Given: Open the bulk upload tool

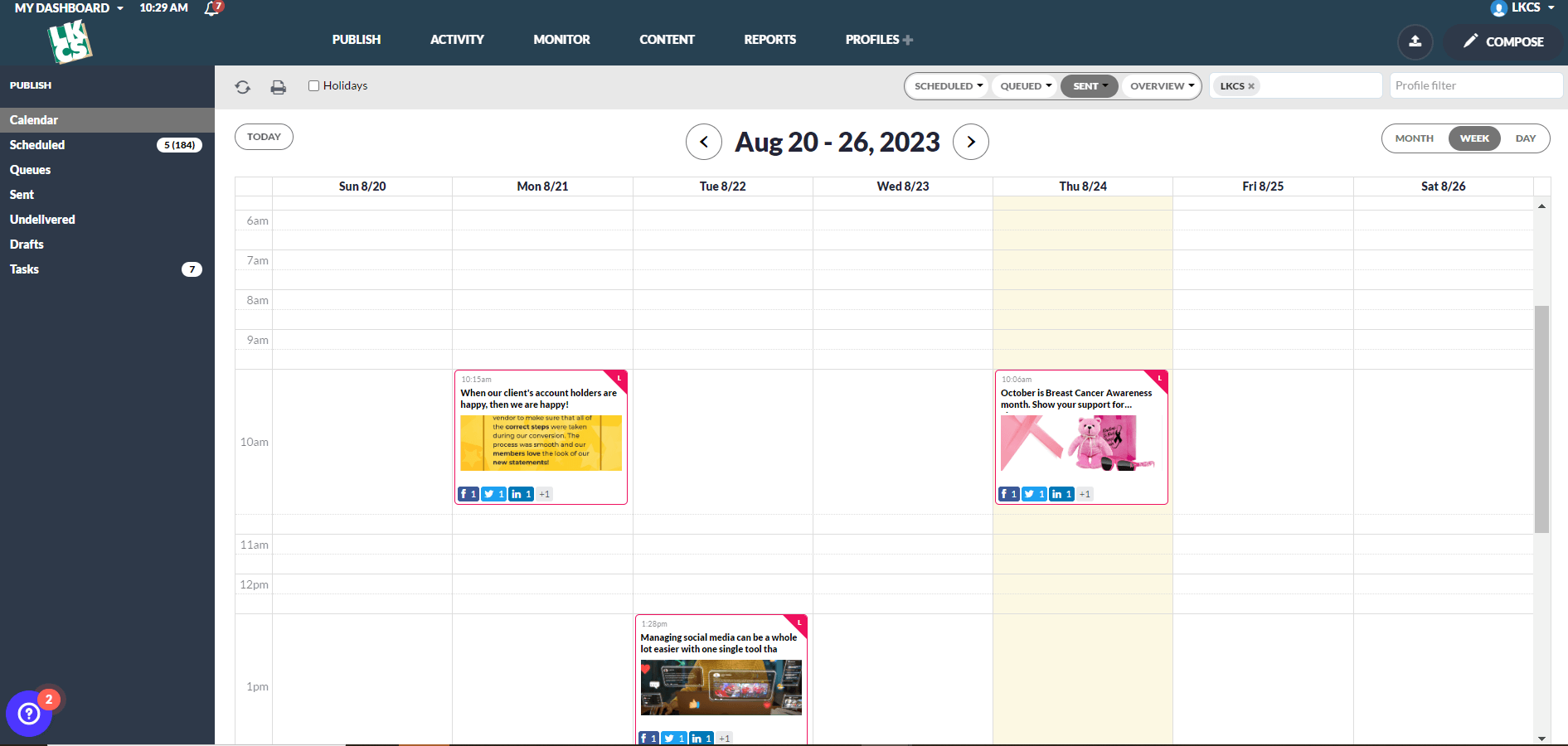Looking at the screenshot, I should tap(1415, 42).
